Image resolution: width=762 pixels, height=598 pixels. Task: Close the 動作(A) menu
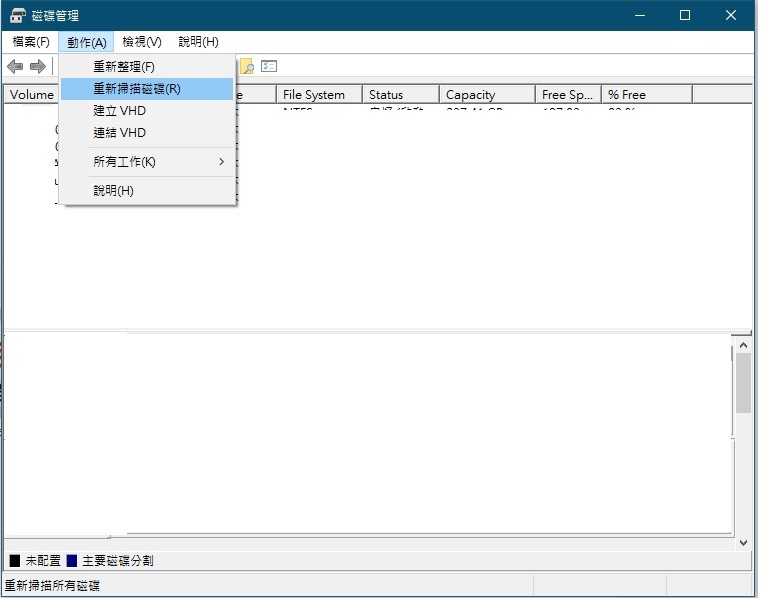pos(87,42)
